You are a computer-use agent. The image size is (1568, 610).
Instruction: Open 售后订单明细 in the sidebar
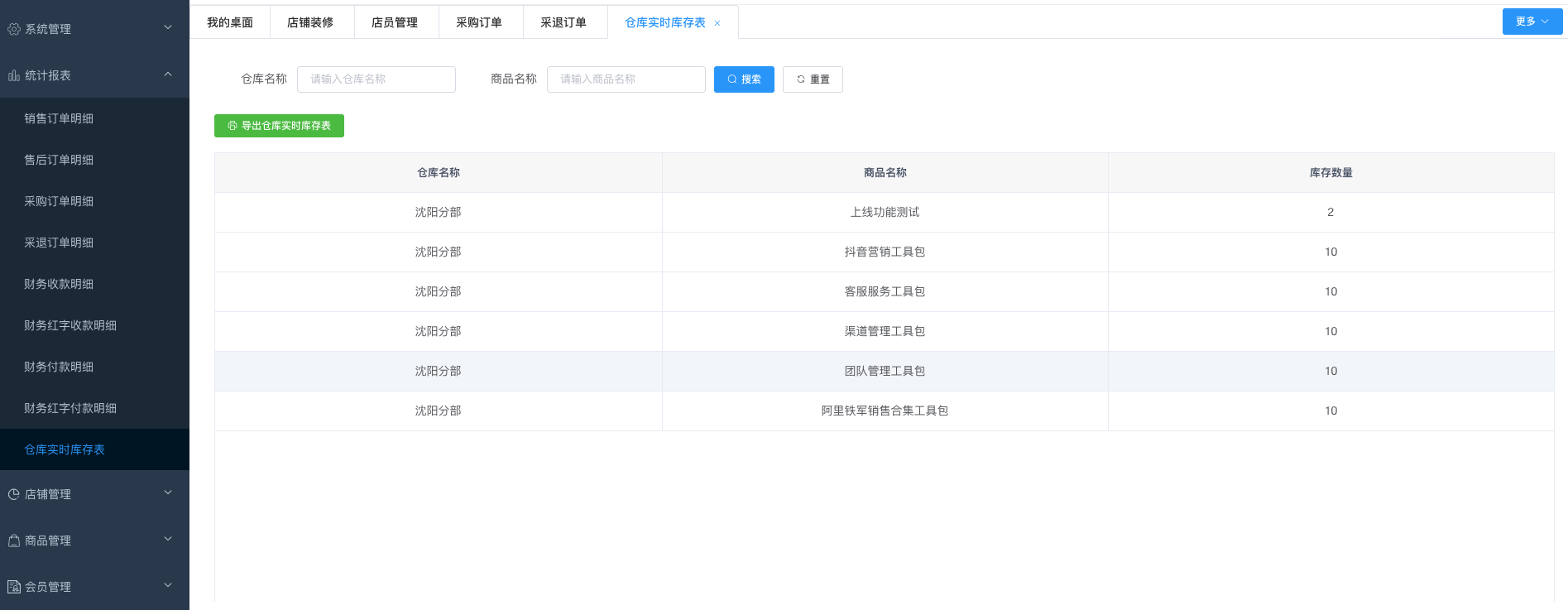(94, 160)
